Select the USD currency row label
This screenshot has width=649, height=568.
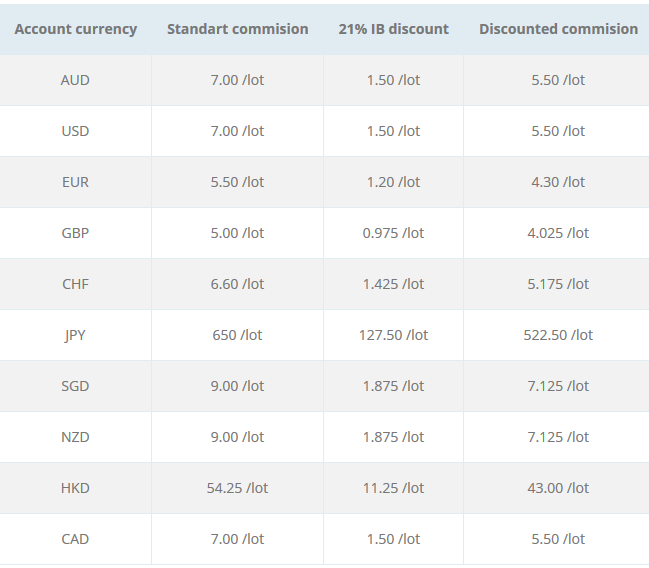point(75,131)
